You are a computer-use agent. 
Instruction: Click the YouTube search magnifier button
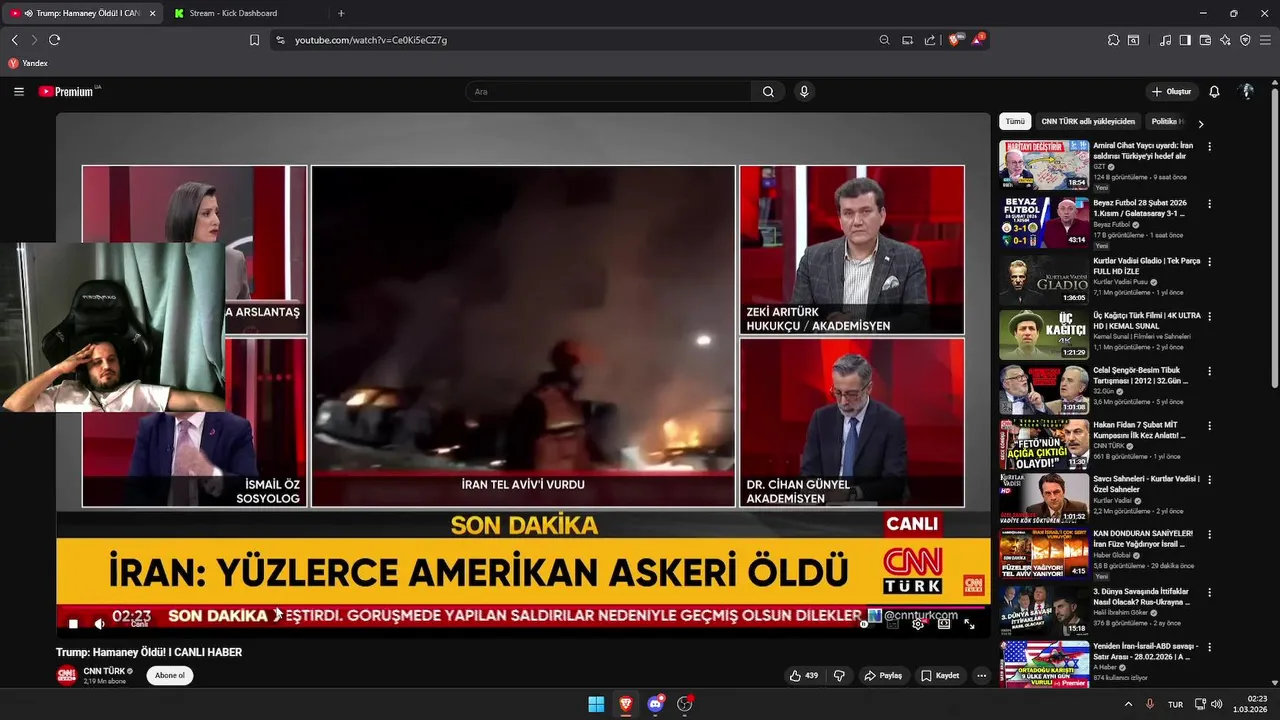tap(768, 91)
